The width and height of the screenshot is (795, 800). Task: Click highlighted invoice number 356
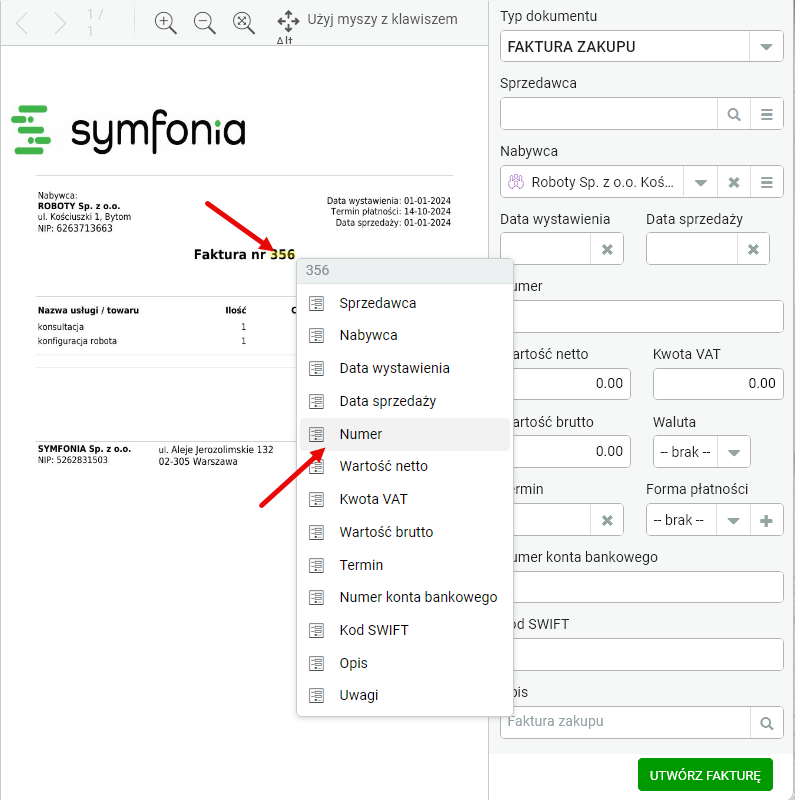(x=283, y=255)
